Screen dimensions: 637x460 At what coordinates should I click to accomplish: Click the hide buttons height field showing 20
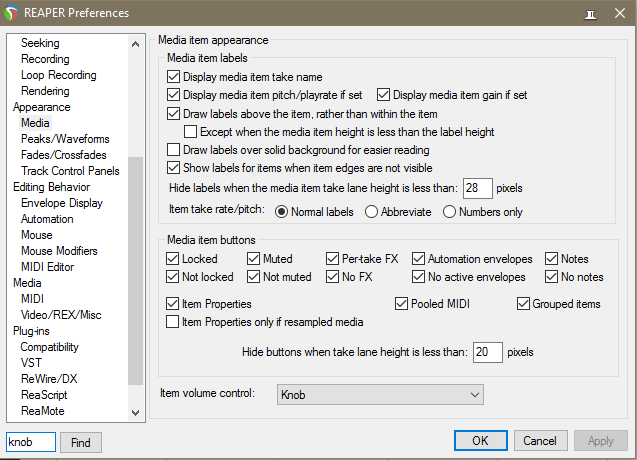pyautogui.click(x=488, y=352)
